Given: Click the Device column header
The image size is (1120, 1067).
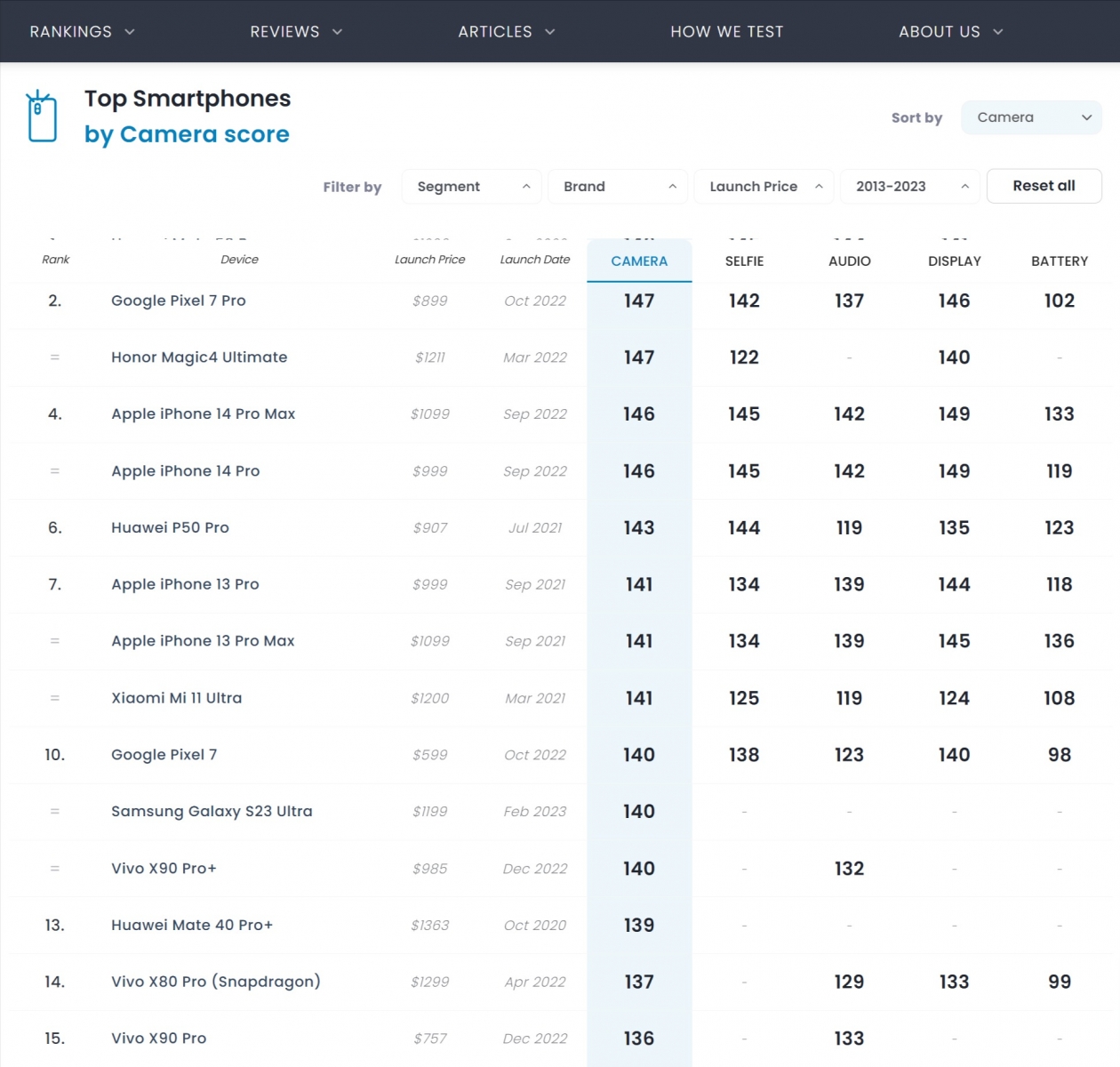Looking at the screenshot, I should click(239, 260).
